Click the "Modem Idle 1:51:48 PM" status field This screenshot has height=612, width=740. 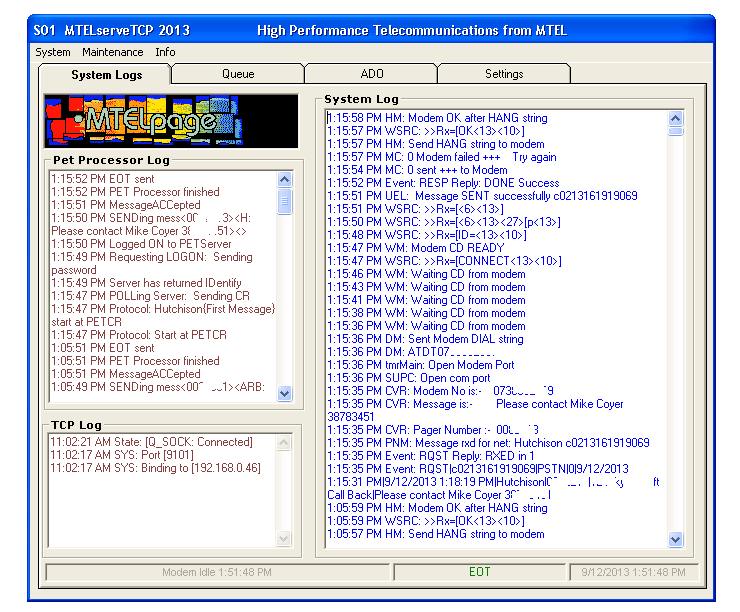click(x=217, y=572)
